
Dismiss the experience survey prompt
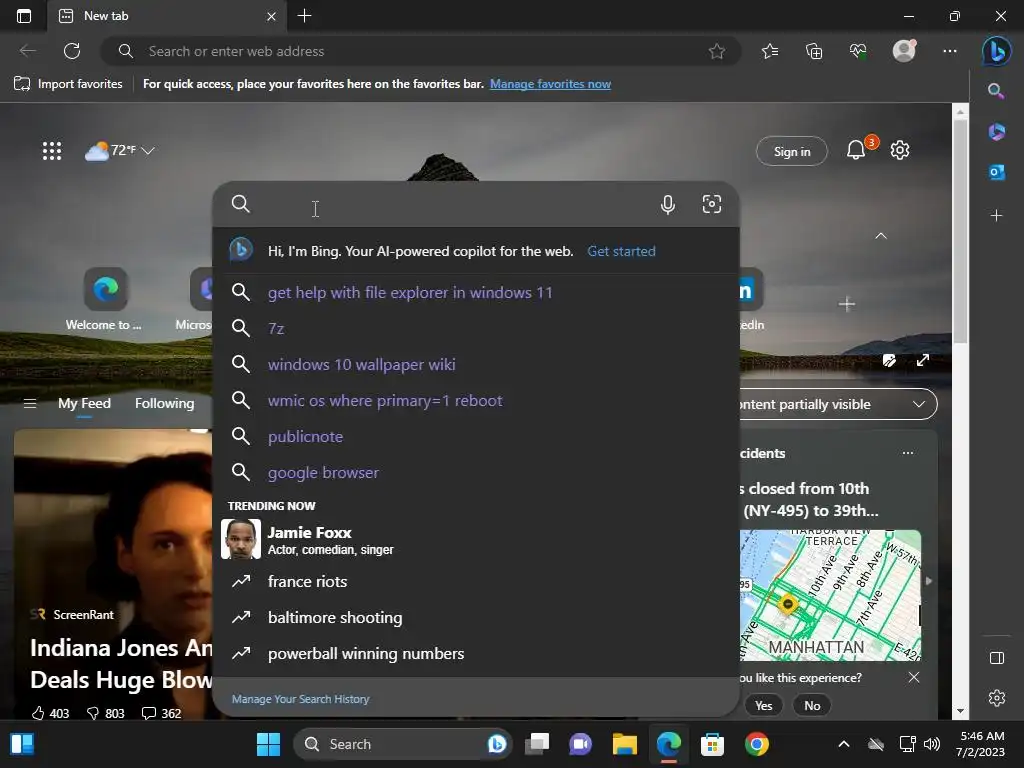(914, 677)
